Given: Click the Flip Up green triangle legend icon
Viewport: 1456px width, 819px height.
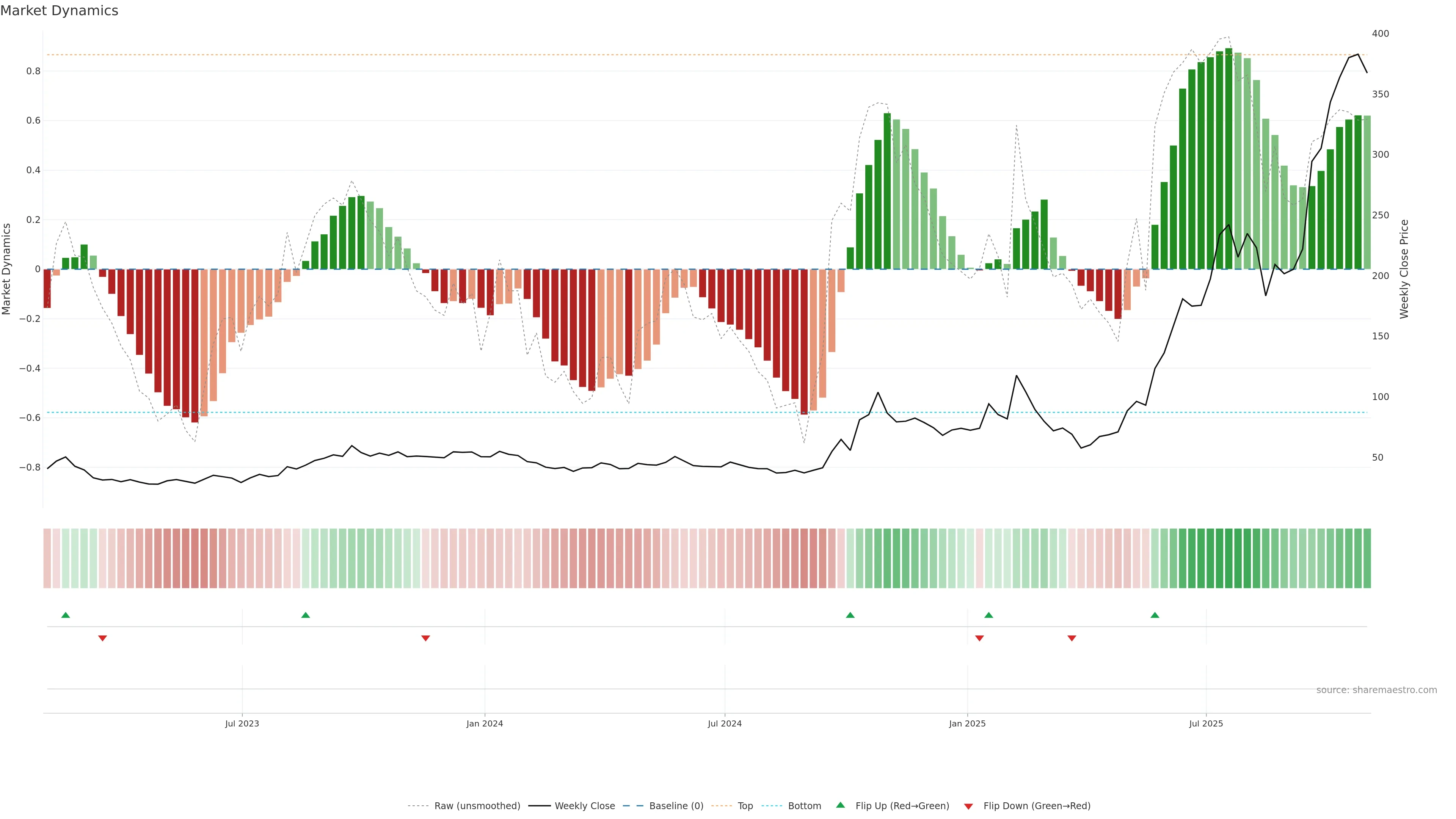Looking at the screenshot, I should (840, 805).
